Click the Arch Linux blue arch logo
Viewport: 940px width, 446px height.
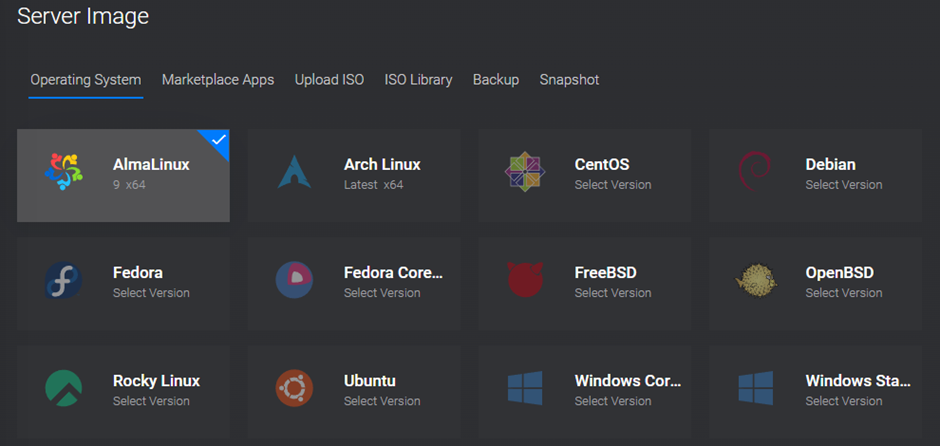point(294,172)
